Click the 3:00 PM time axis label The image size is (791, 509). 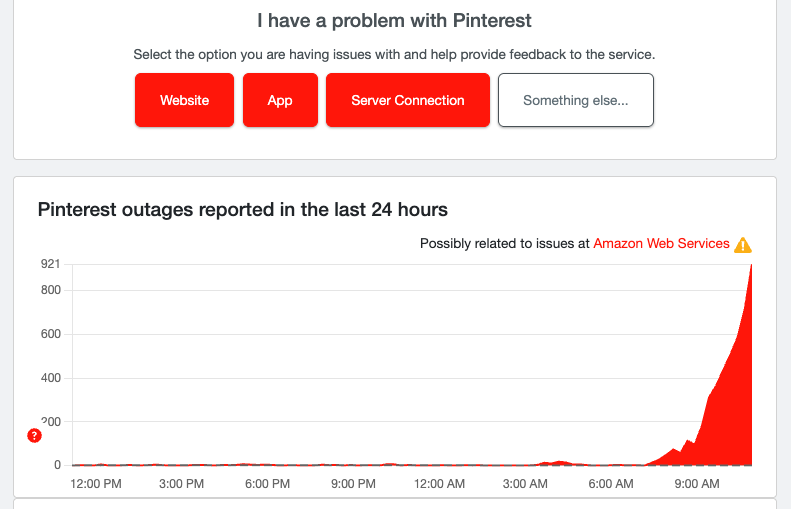click(x=182, y=484)
